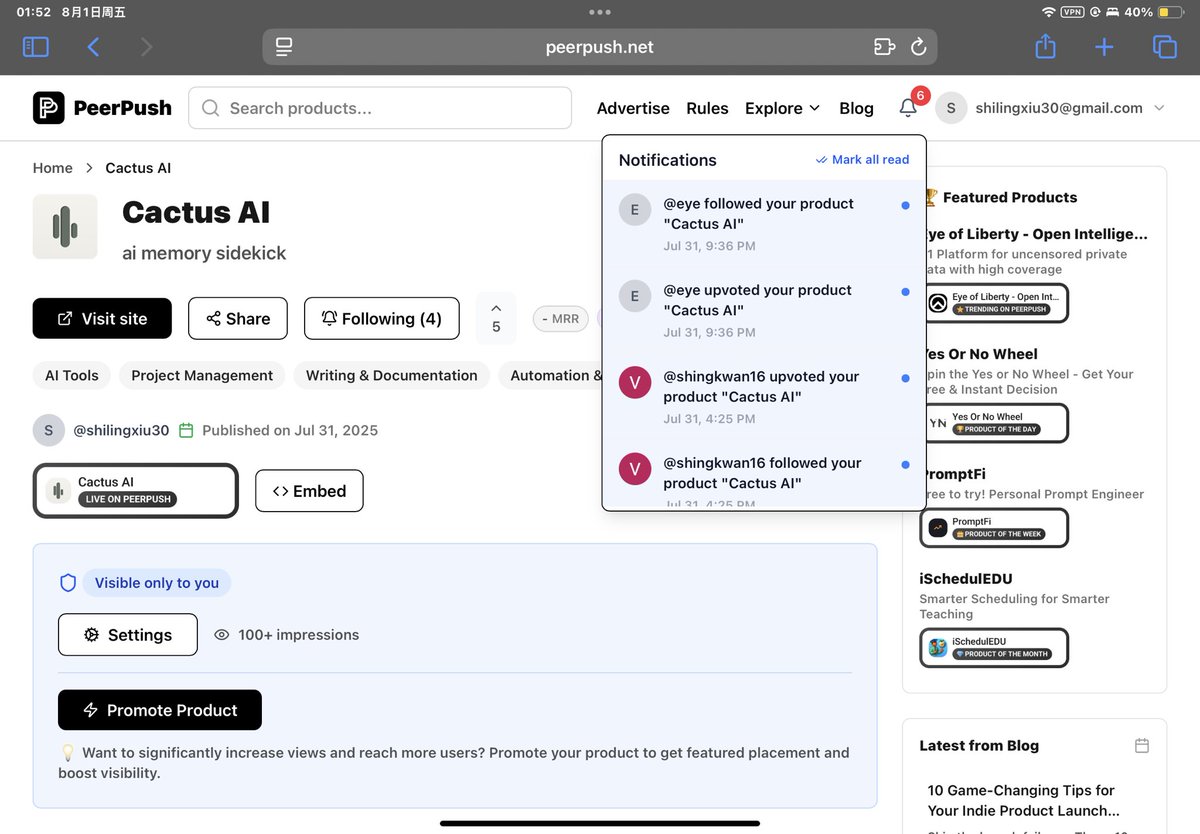Open notification @eye upvoted your product

pos(764,310)
